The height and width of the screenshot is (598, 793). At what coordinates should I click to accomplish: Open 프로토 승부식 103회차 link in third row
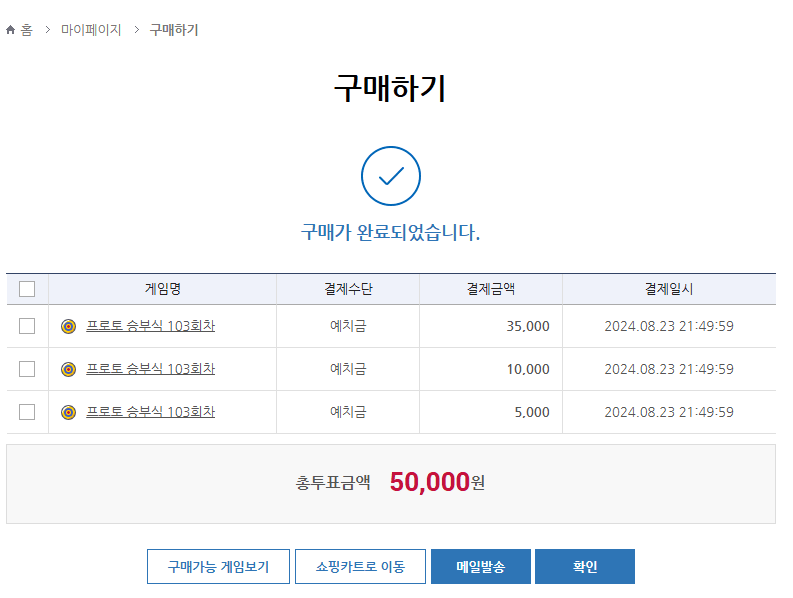(x=150, y=412)
